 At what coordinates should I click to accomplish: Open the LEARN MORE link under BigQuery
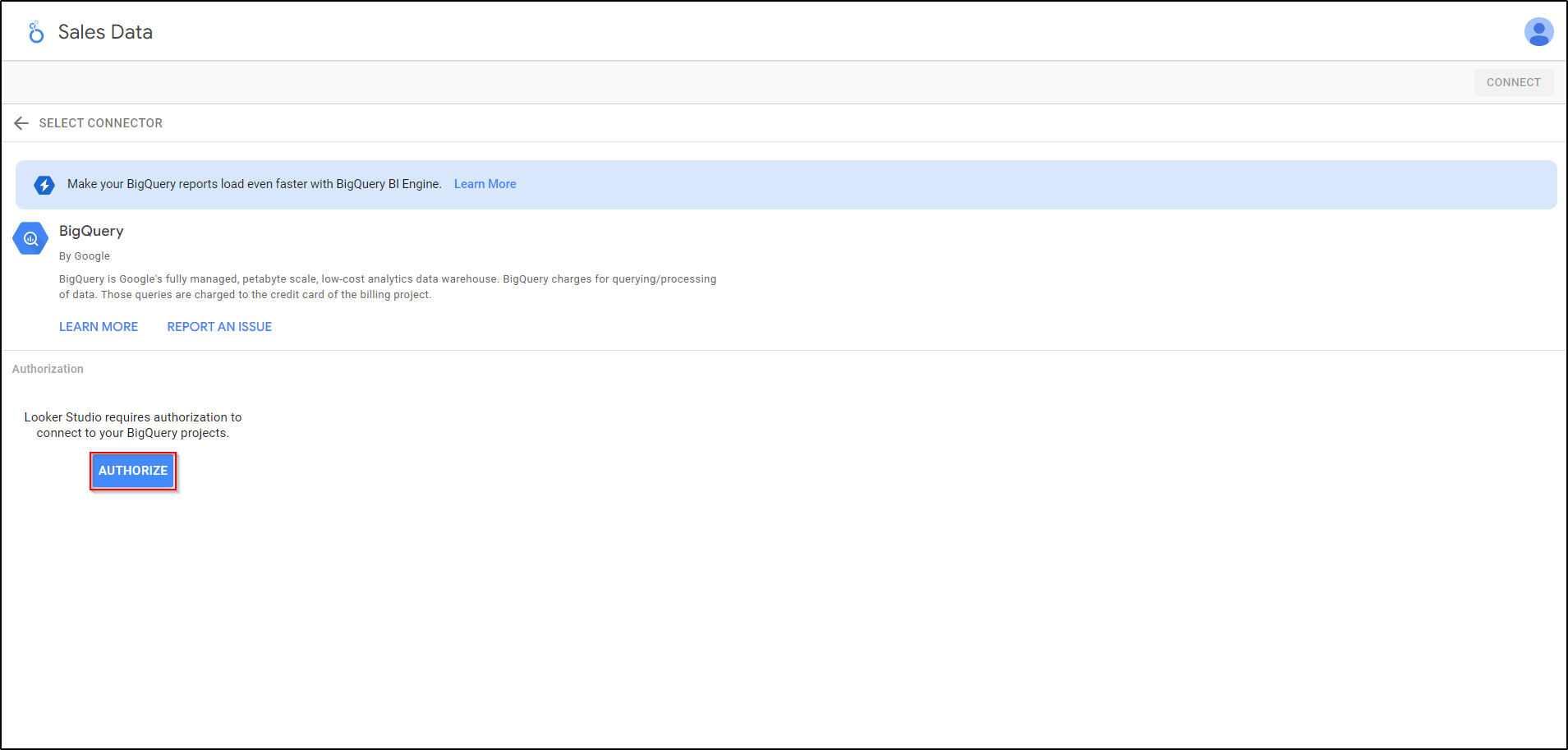(99, 327)
